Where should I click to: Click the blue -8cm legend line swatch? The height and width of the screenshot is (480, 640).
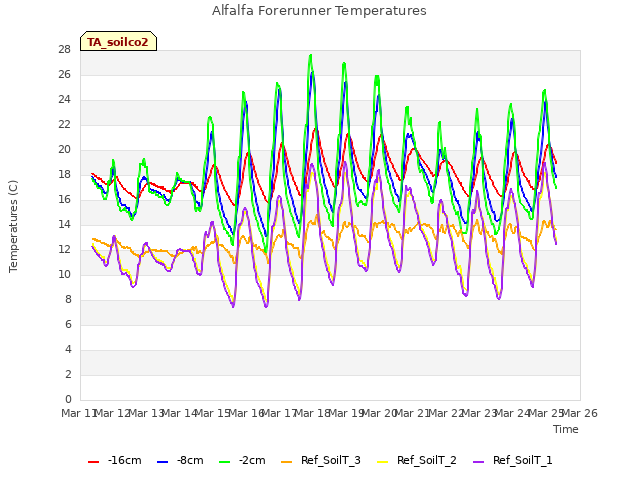pyautogui.click(x=162, y=462)
